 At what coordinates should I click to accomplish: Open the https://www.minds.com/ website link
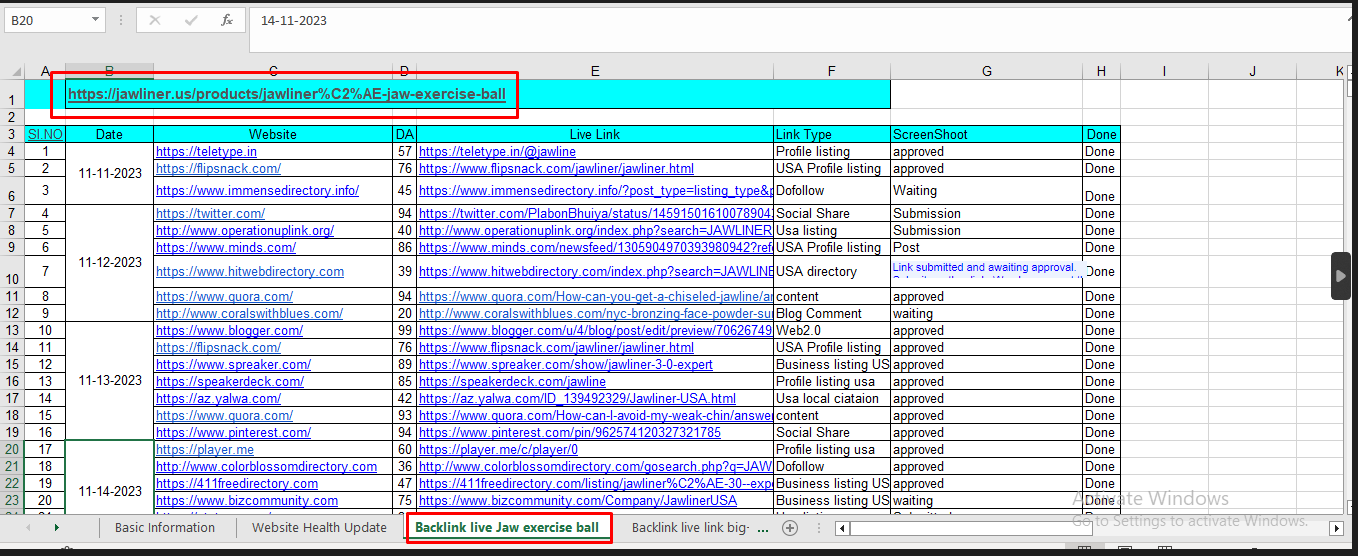226,247
